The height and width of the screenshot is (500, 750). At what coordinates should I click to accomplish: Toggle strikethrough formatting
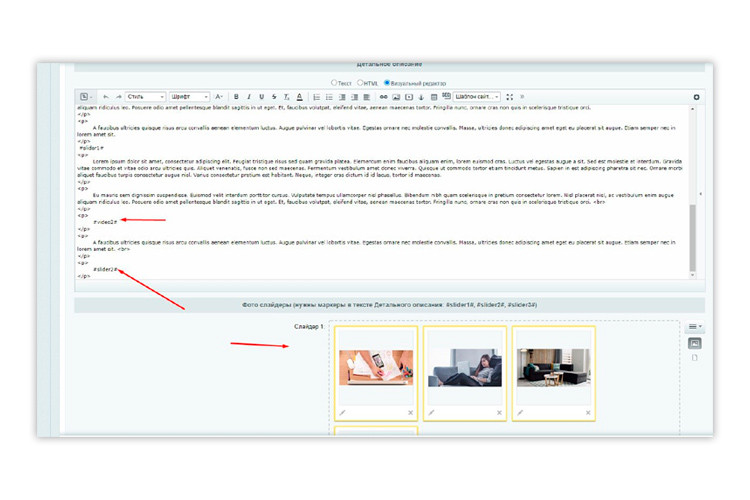tap(274, 97)
